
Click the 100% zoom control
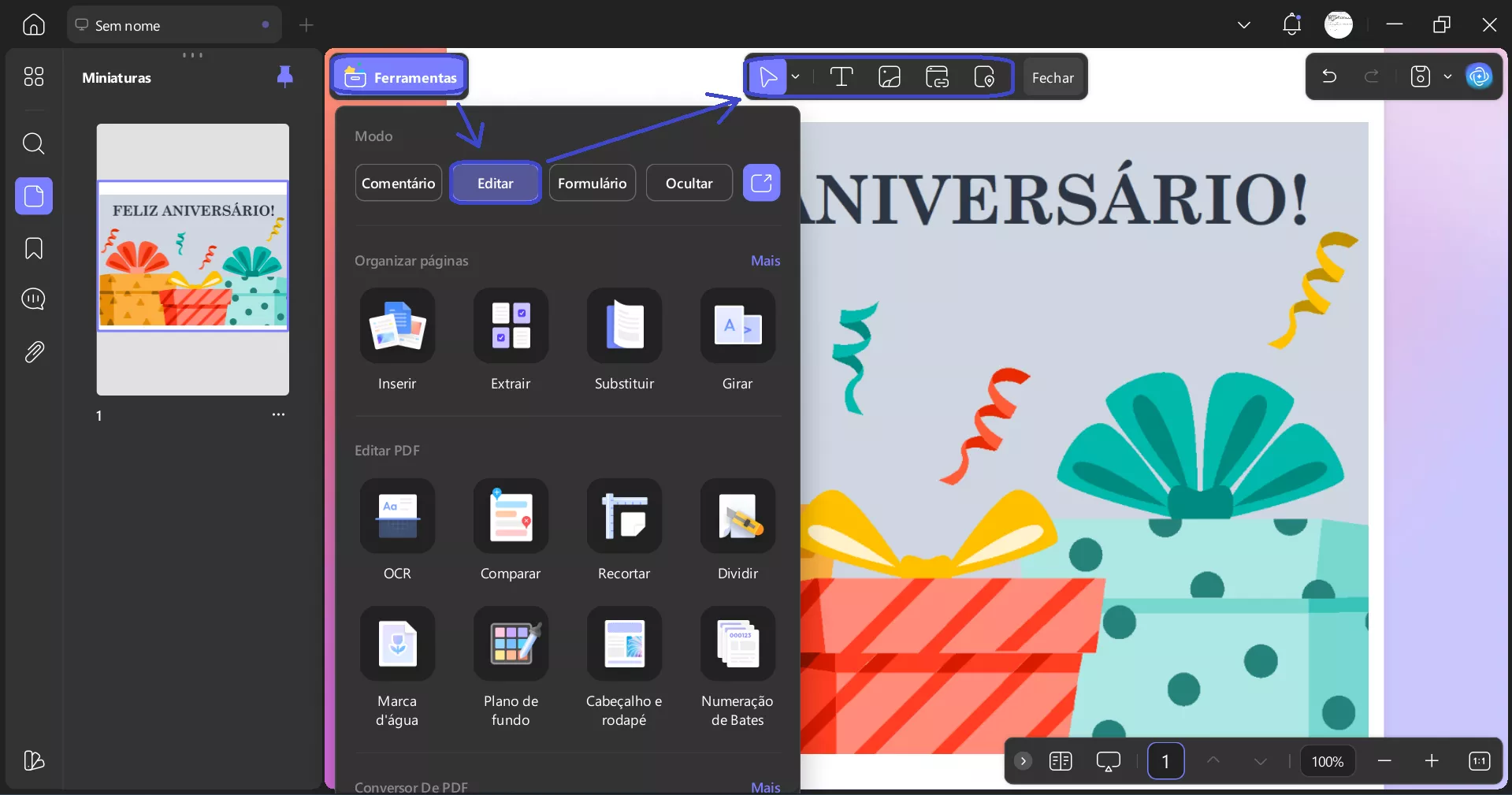click(x=1327, y=761)
